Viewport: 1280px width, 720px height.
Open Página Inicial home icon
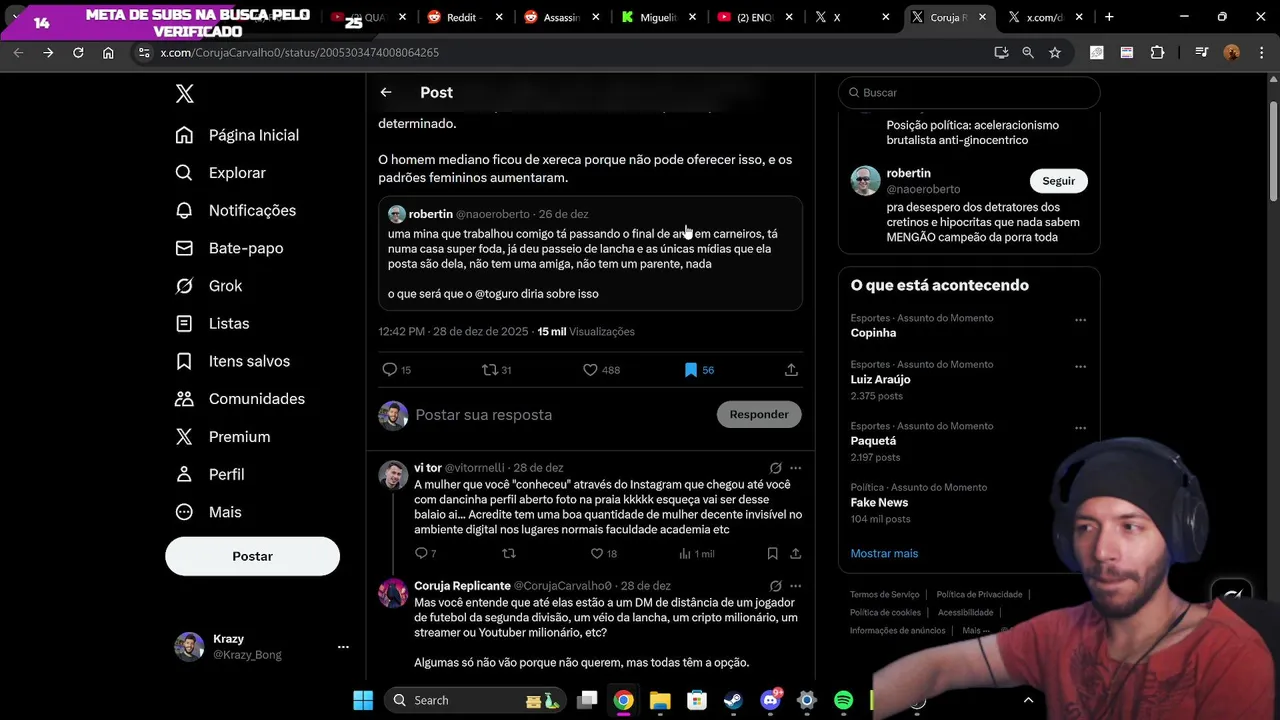[x=184, y=135]
